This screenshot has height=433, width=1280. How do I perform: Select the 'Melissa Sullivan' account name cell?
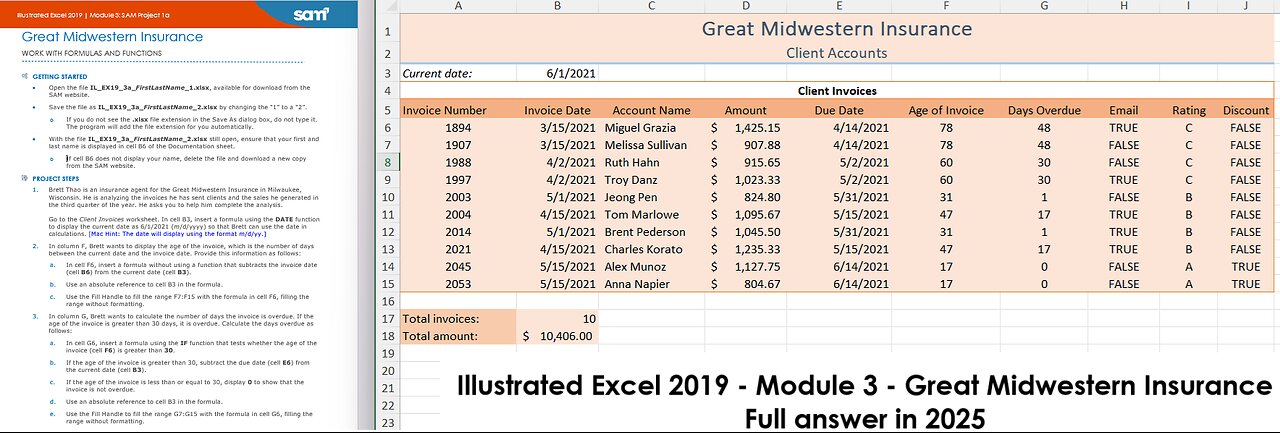point(651,146)
